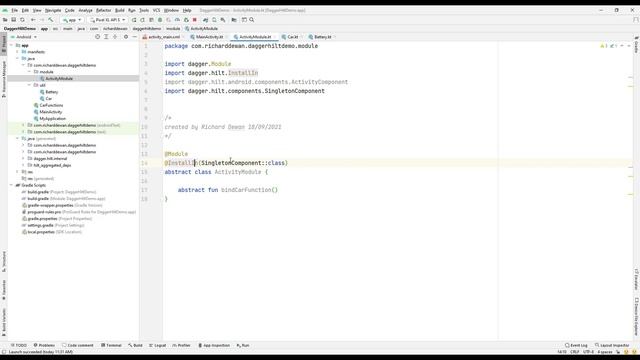The height and width of the screenshot is (360, 640).
Task: Select settings.gradle in Gradle Scripts
Action: coord(40,225)
